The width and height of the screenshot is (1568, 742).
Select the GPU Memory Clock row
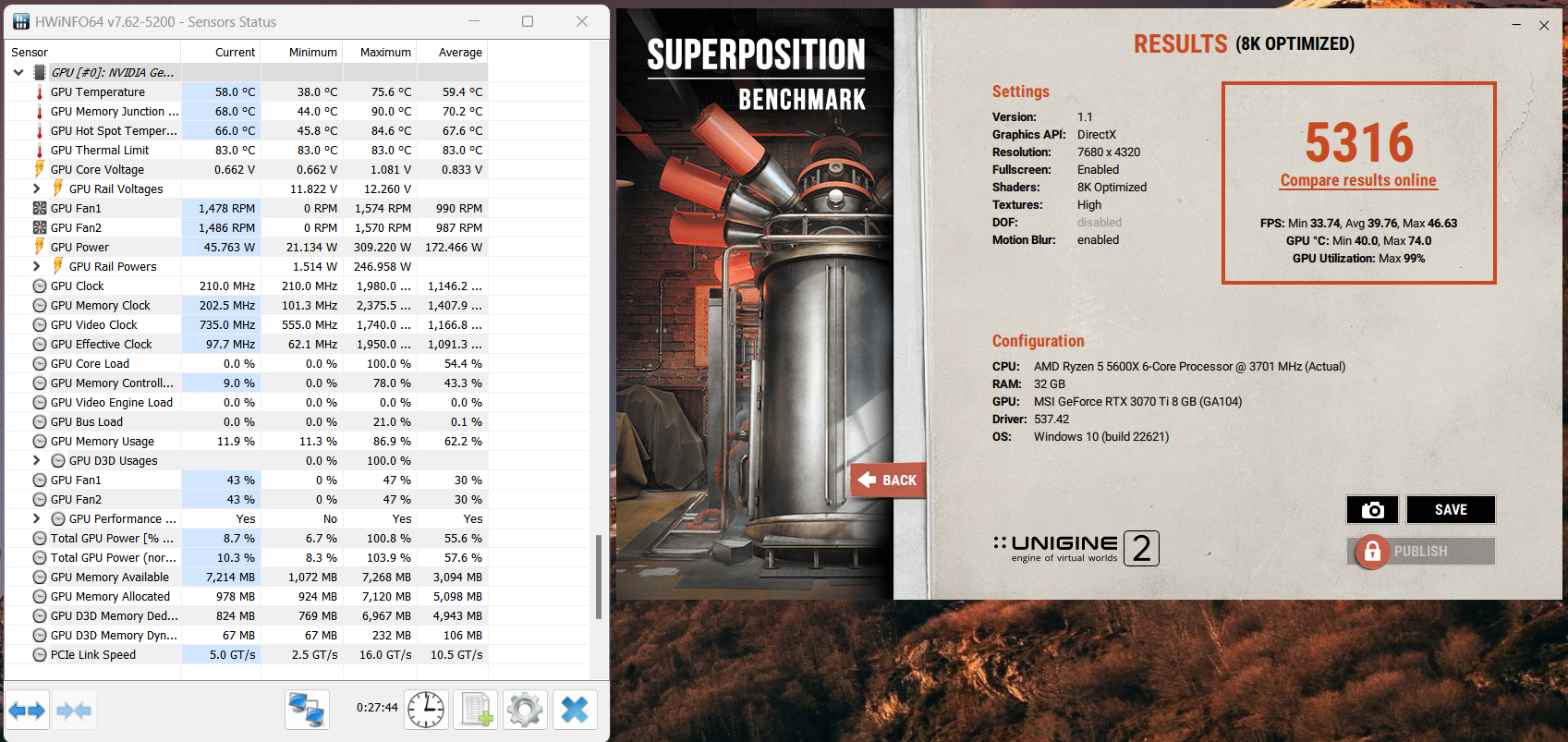(246, 306)
